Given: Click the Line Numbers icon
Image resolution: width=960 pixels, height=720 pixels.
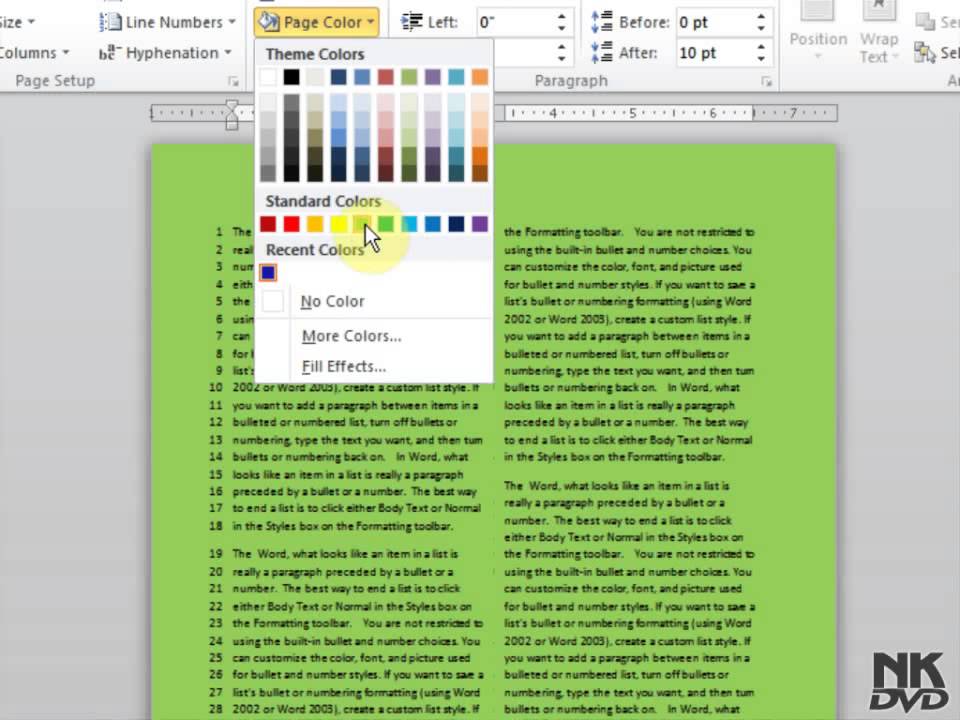Looking at the screenshot, I should click(110, 23).
